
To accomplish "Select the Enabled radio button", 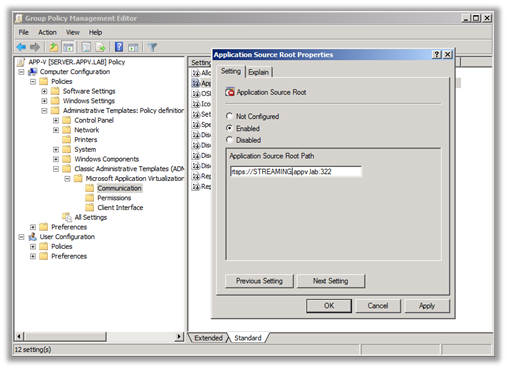I will (x=229, y=128).
